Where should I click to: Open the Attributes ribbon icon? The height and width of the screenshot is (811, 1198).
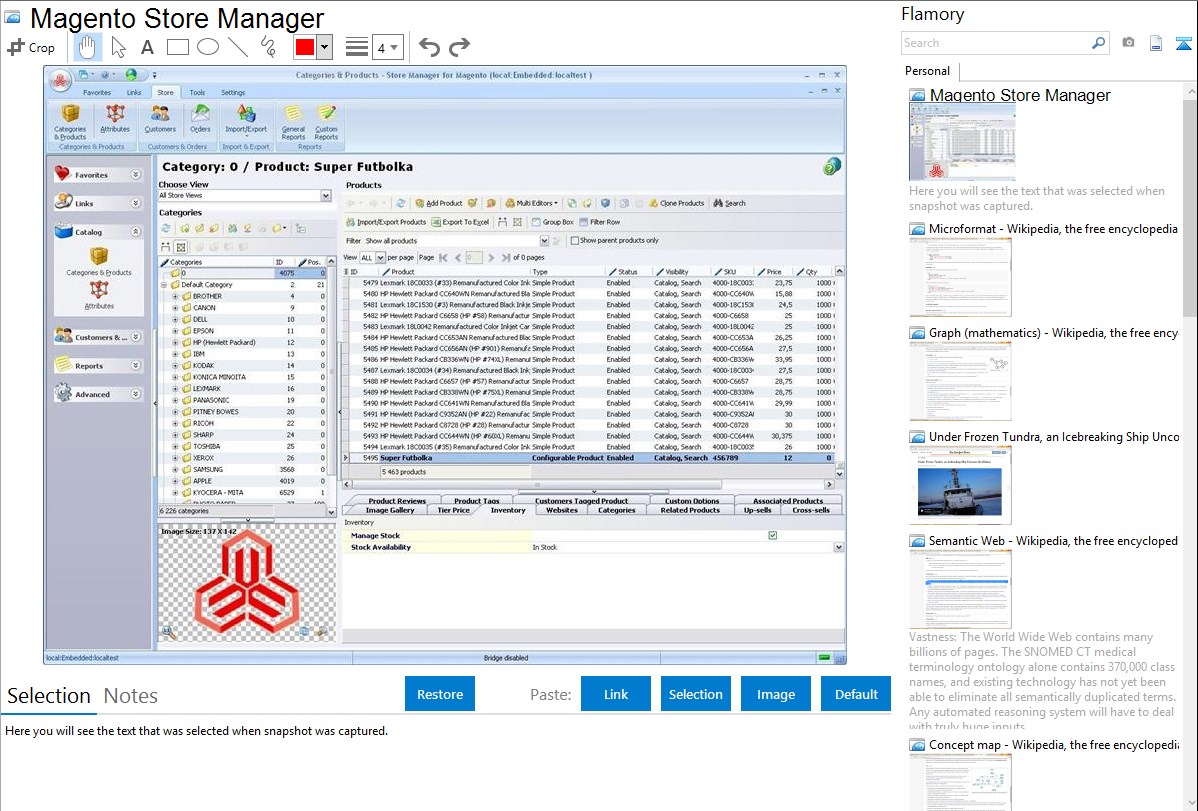(115, 119)
